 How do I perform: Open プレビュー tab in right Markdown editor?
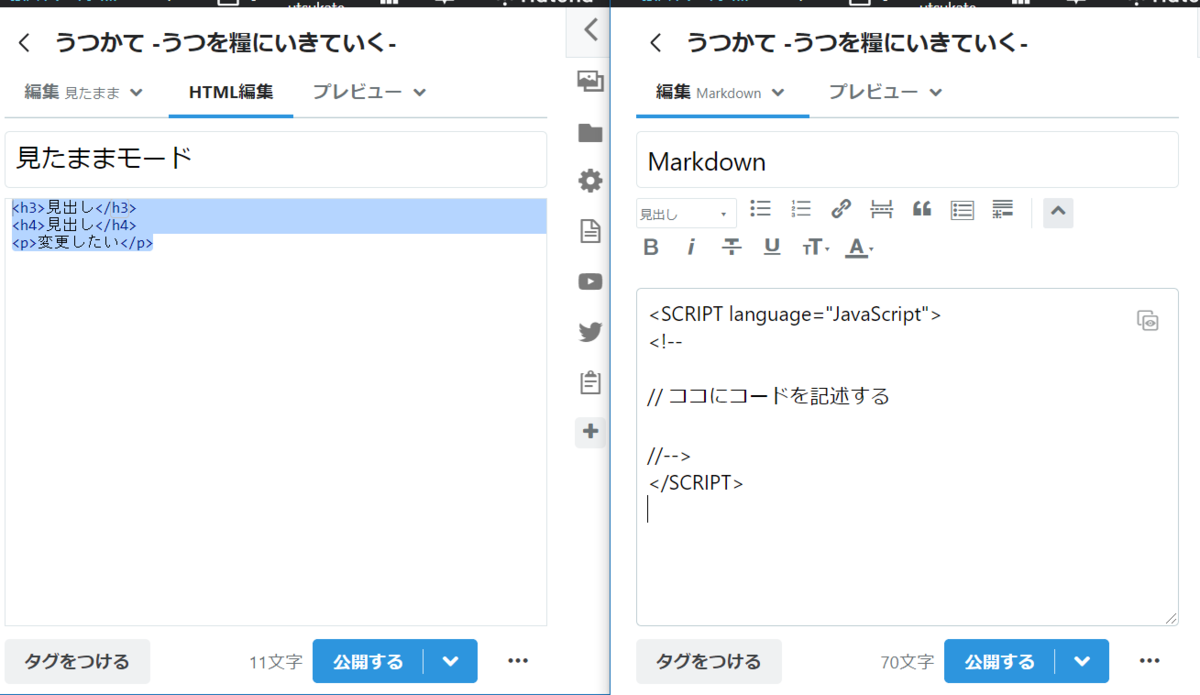click(x=885, y=92)
